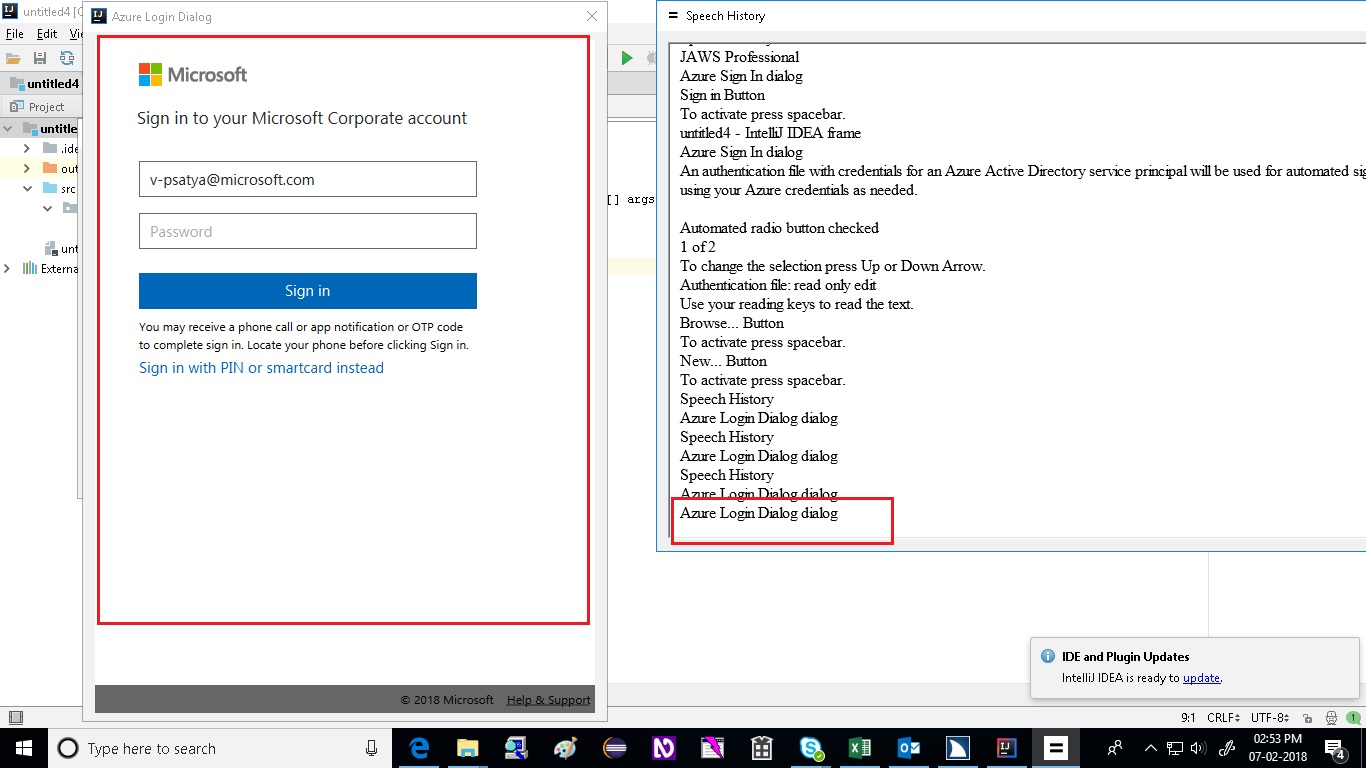This screenshot has width=1366, height=768.
Task: Click the Save All toolbar icon
Action: click(x=38, y=58)
